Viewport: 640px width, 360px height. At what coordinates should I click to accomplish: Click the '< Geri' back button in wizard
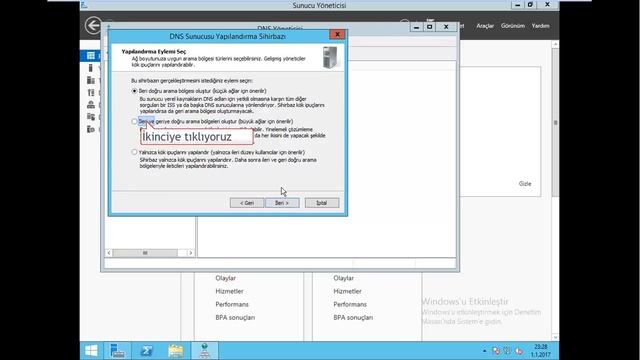pos(247,203)
